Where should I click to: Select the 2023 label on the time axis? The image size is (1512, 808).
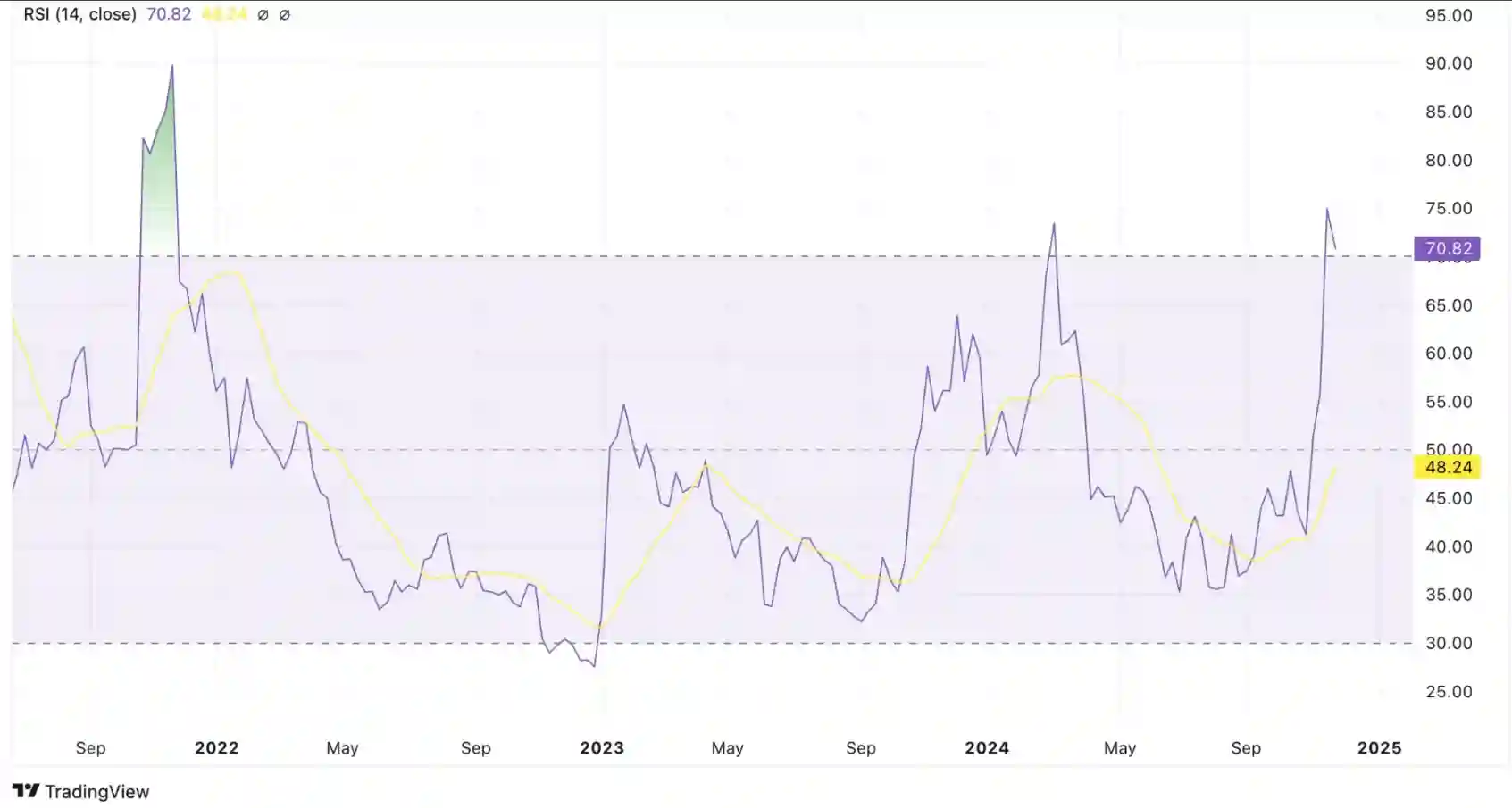(x=602, y=748)
